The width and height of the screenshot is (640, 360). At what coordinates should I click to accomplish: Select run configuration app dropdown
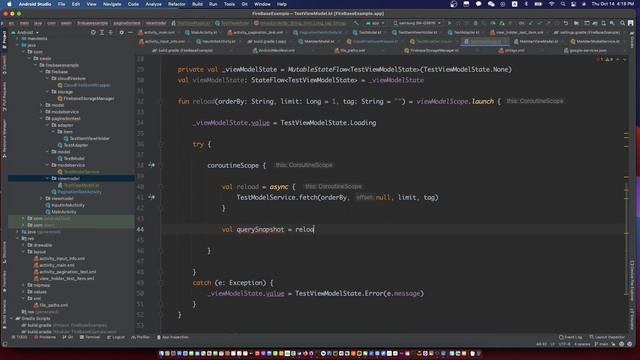375,23
